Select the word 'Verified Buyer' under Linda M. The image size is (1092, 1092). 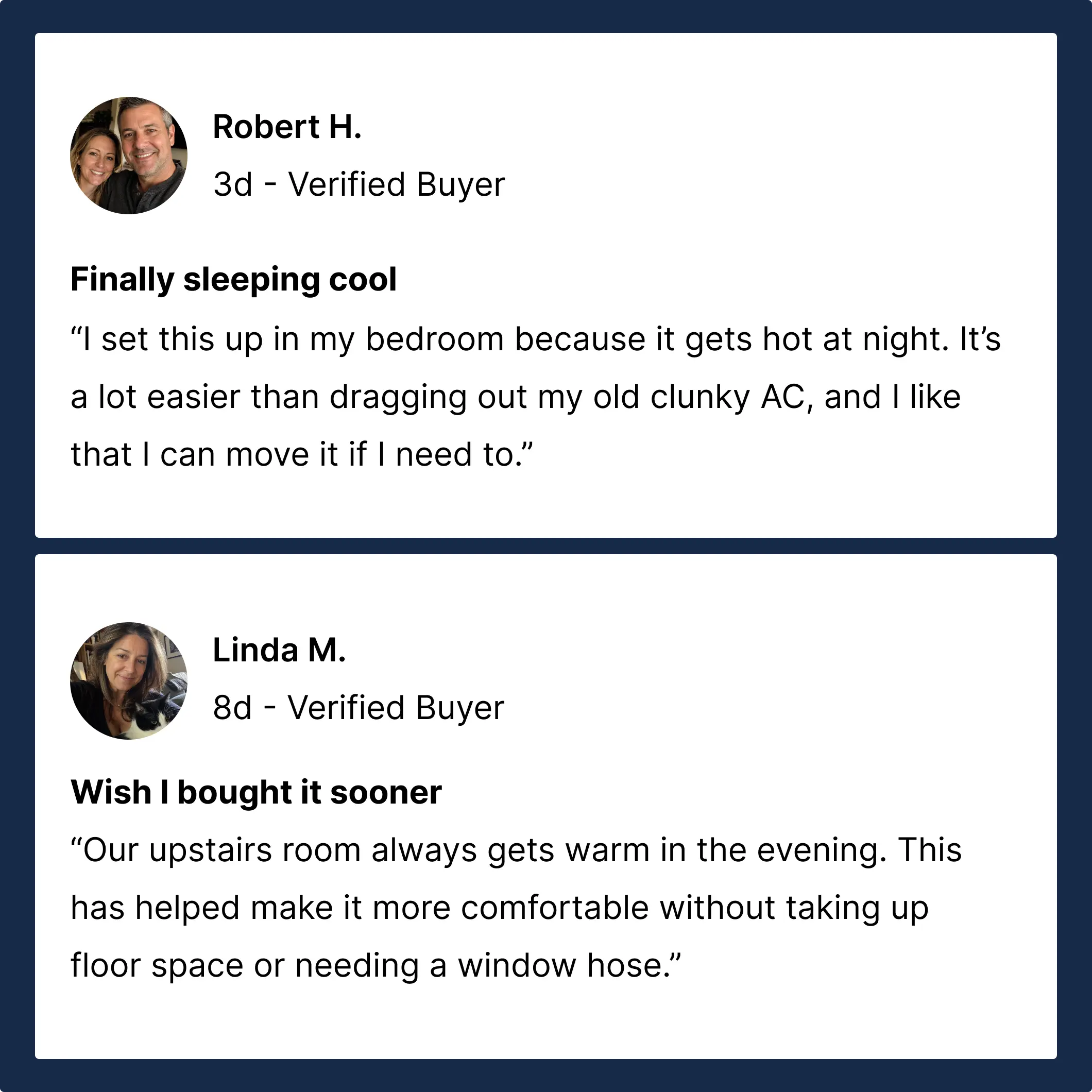(x=396, y=708)
